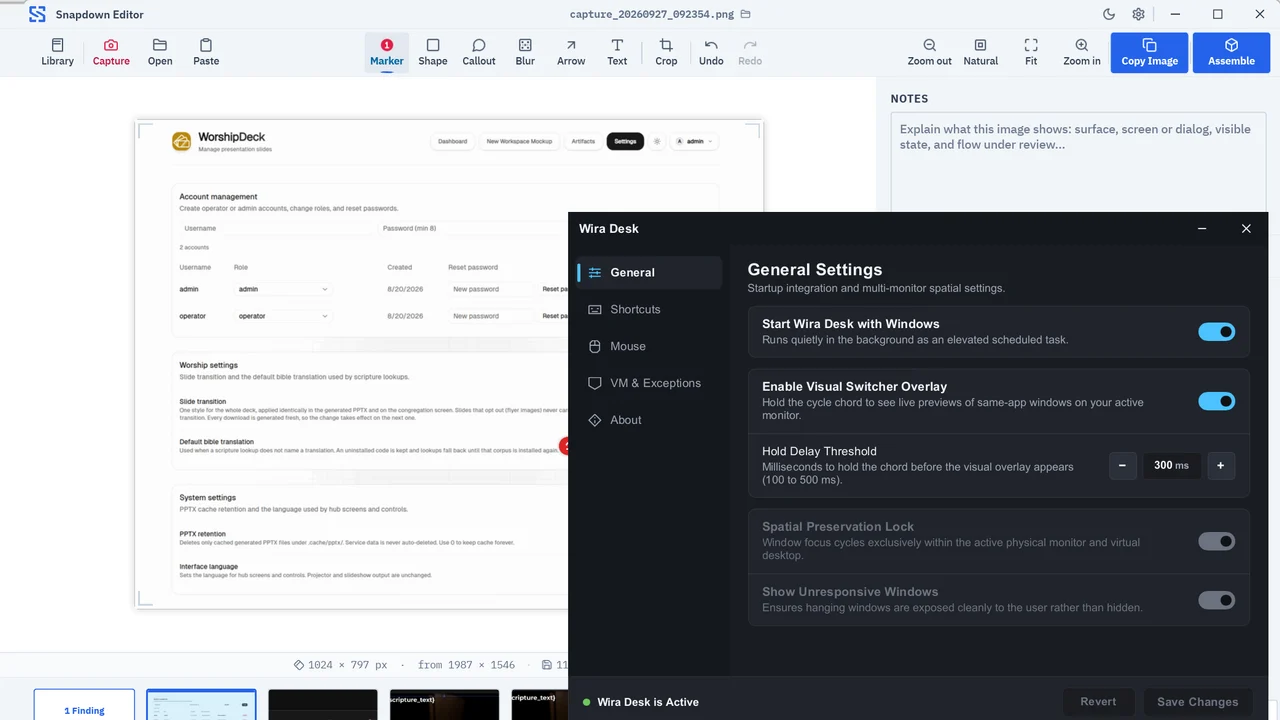Paste an image from the clipboard
This screenshot has width=1280, height=720.
(206, 52)
